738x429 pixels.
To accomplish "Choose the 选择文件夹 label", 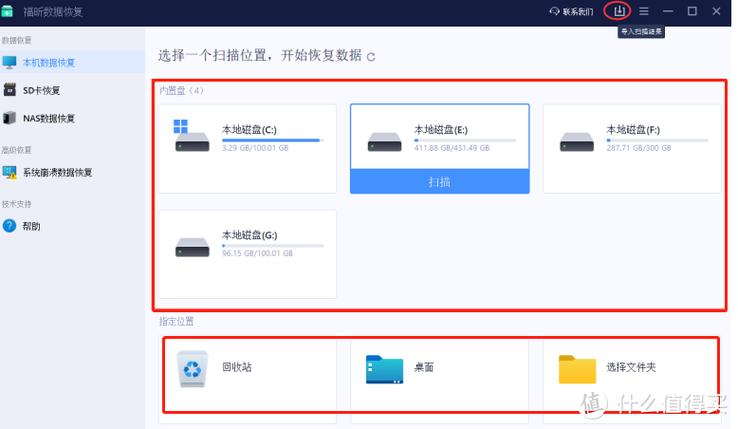I will [x=631, y=367].
